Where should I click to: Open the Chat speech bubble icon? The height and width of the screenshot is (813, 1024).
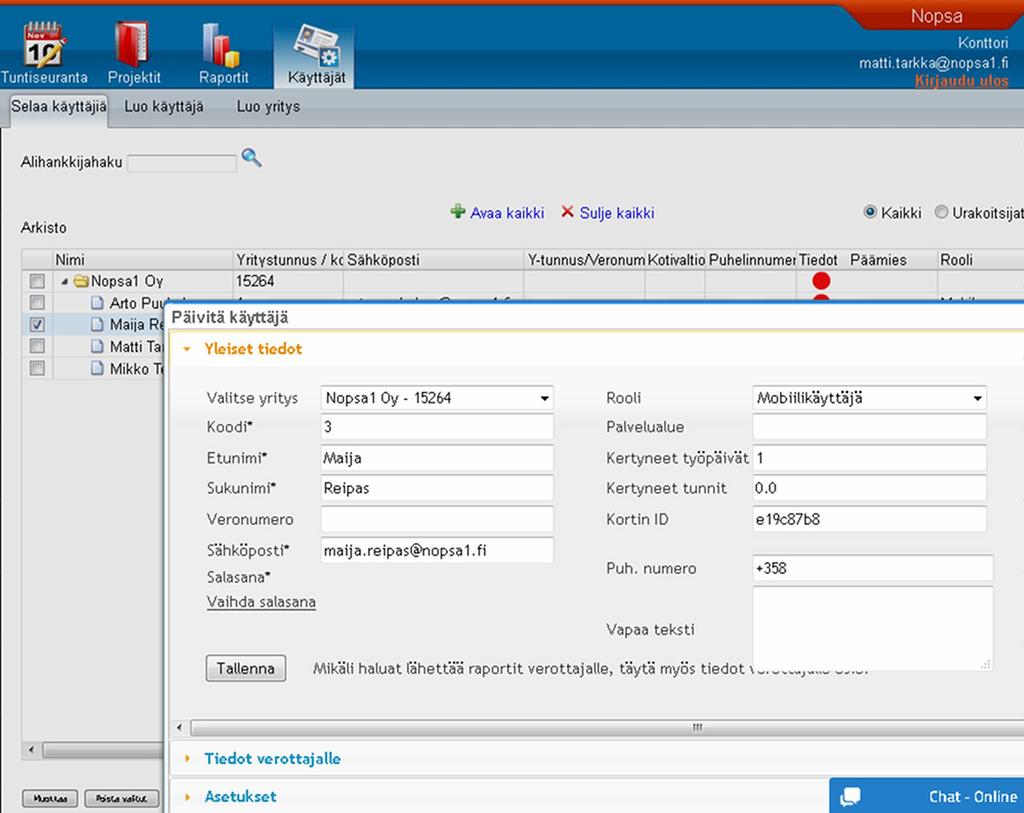[850, 797]
